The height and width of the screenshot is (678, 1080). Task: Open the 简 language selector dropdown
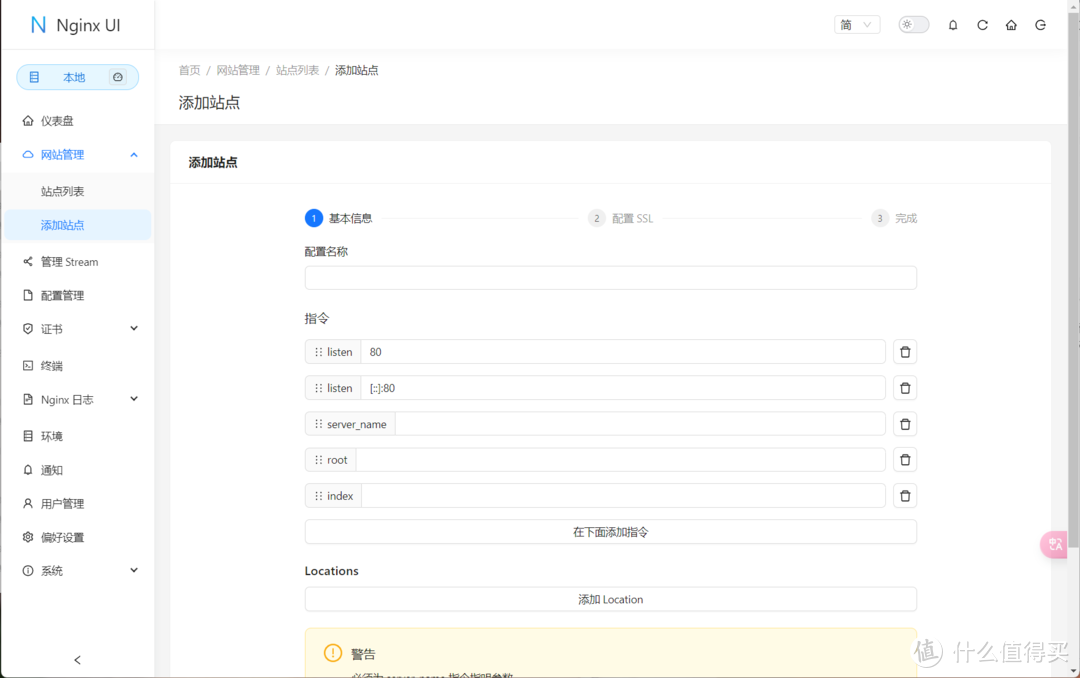pos(857,24)
